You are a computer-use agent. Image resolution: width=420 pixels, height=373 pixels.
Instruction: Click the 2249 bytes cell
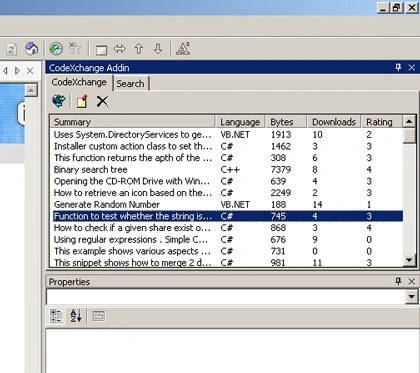coord(281,193)
